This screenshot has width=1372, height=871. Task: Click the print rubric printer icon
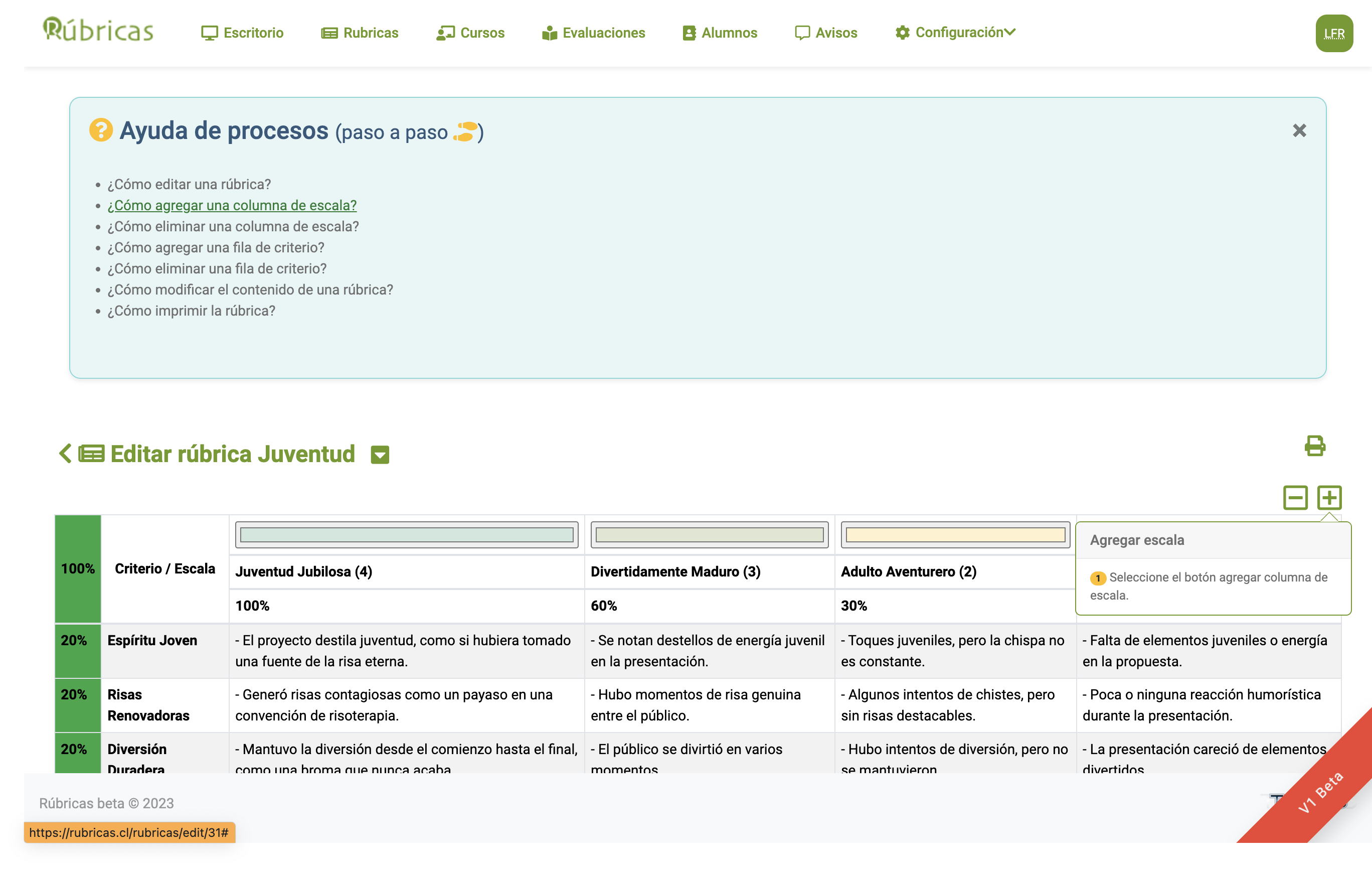[x=1314, y=446]
